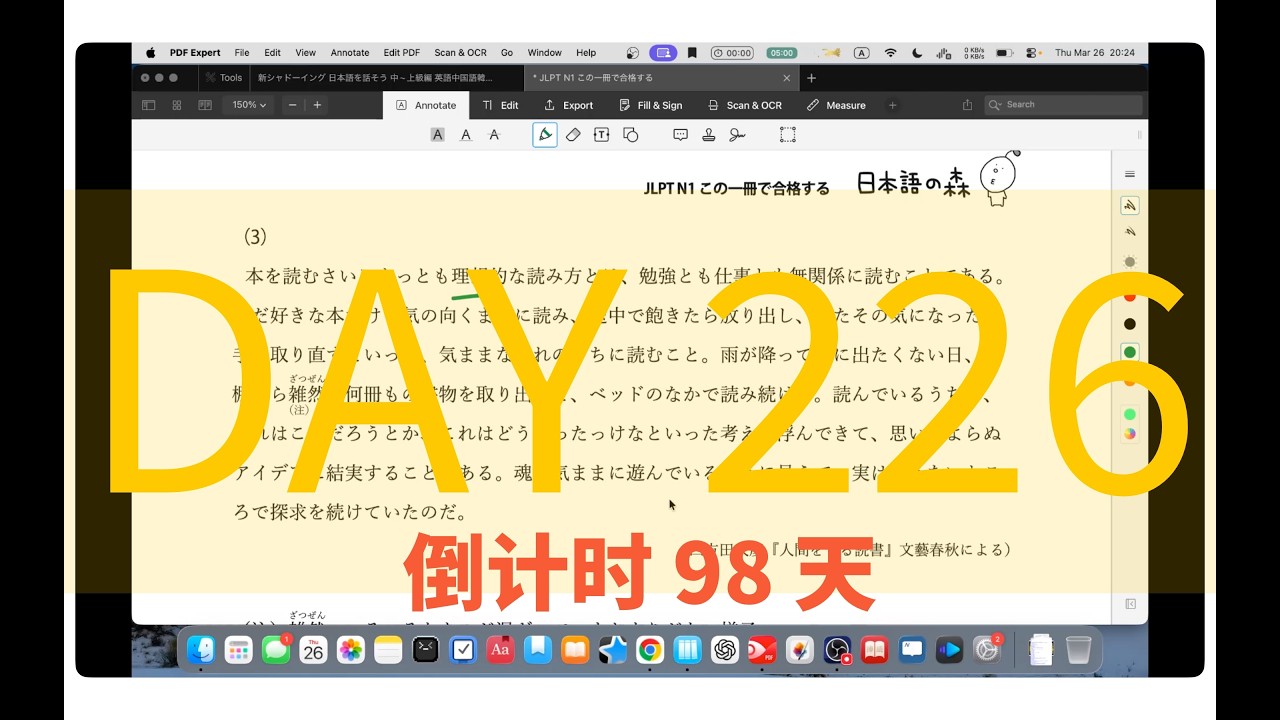This screenshot has height=720, width=1280.
Task: Switch to 新シャドーイング document tab
Action: 385,78
